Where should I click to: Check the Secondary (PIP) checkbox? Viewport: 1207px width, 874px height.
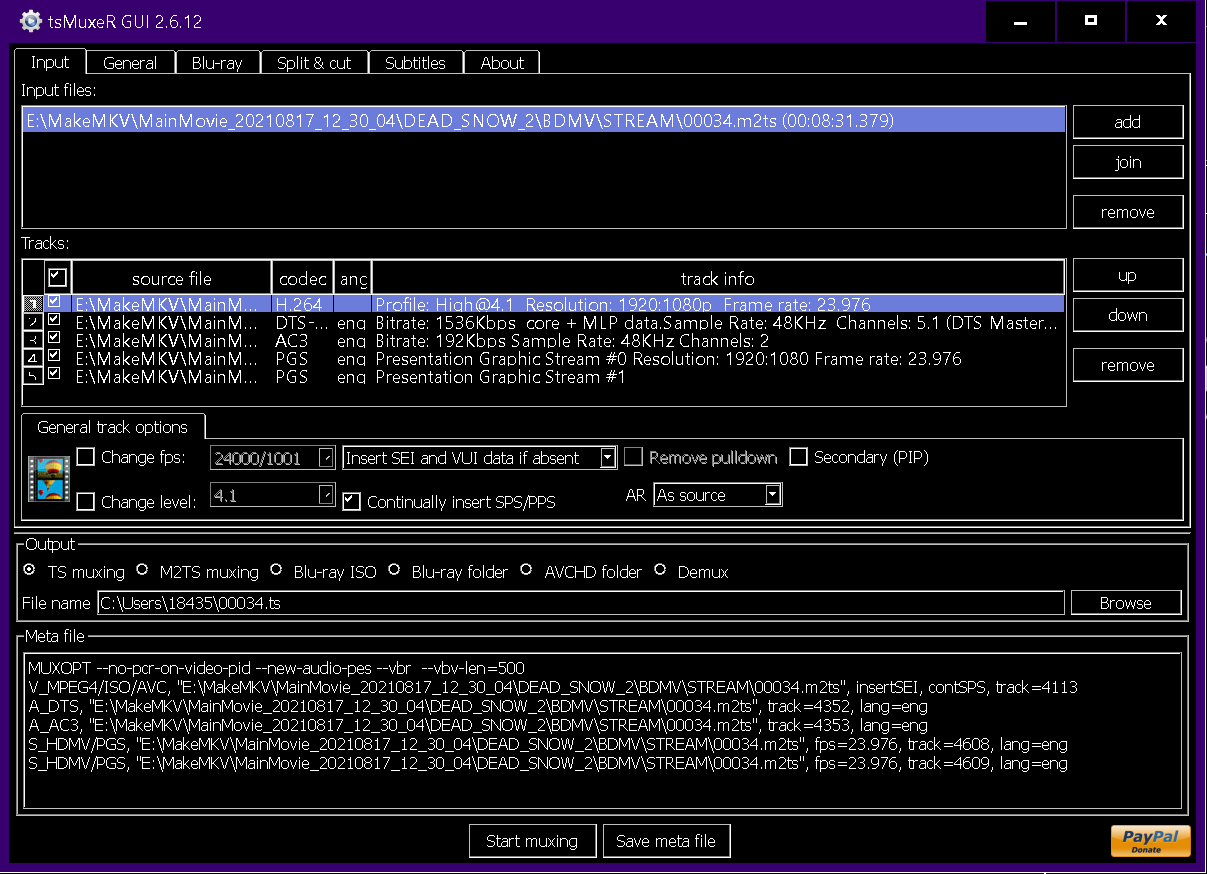(x=798, y=457)
